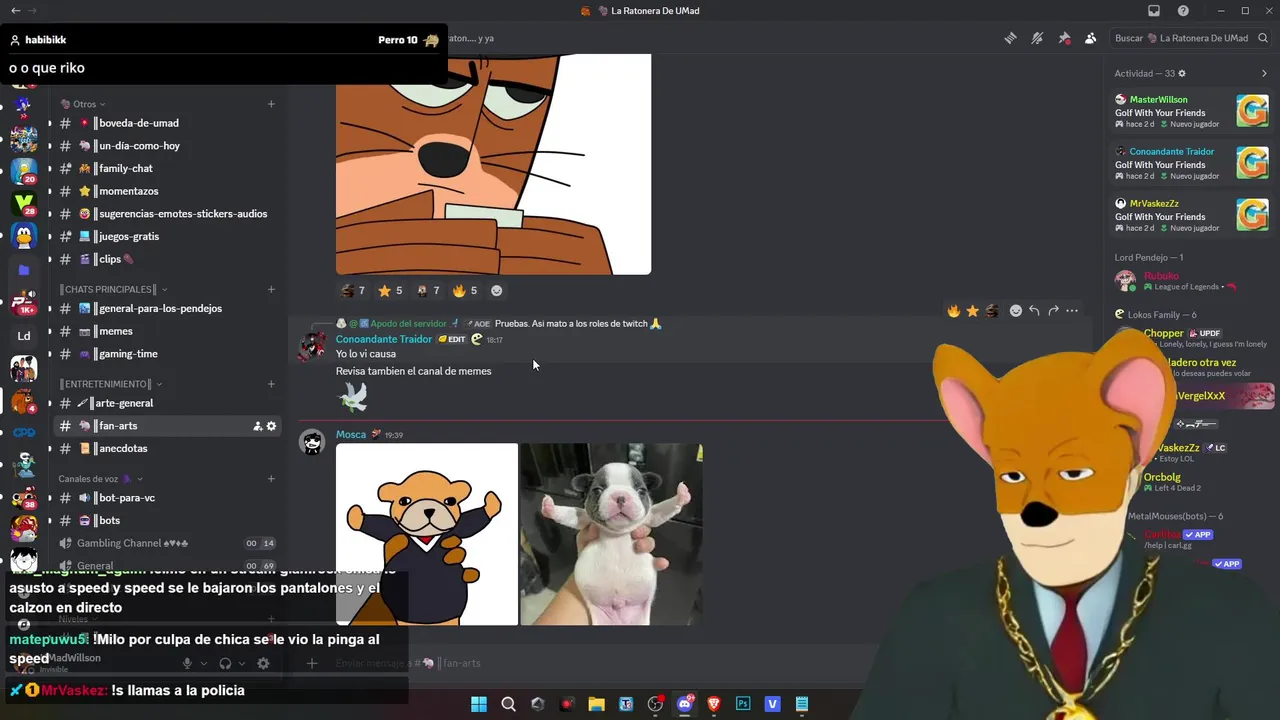The height and width of the screenshot is (720, 1280).
Task: Open the puppy photo by Mosca
Action: (x=611, y=534)
